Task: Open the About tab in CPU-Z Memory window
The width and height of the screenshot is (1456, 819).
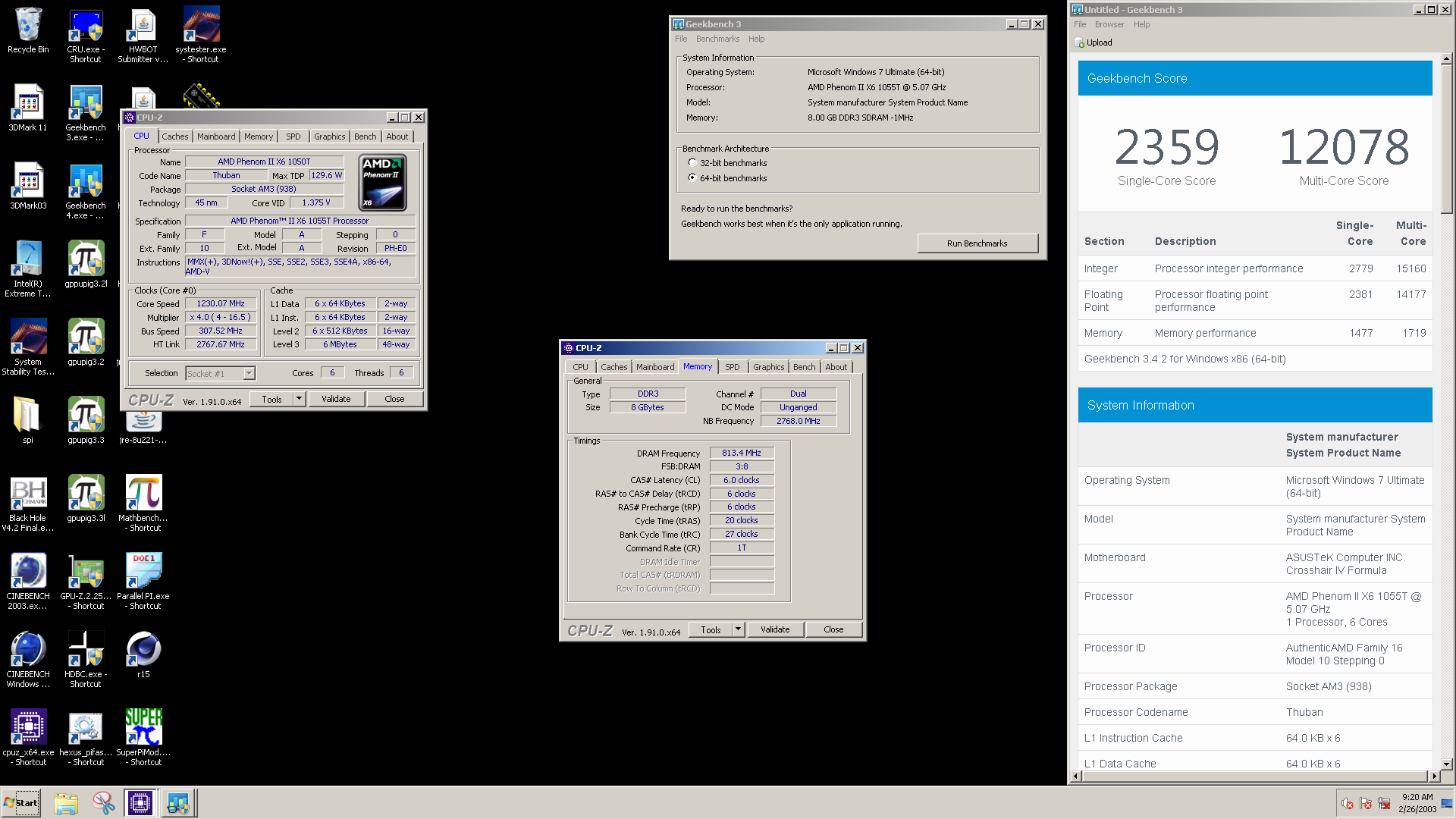Action: pos(836,367)
